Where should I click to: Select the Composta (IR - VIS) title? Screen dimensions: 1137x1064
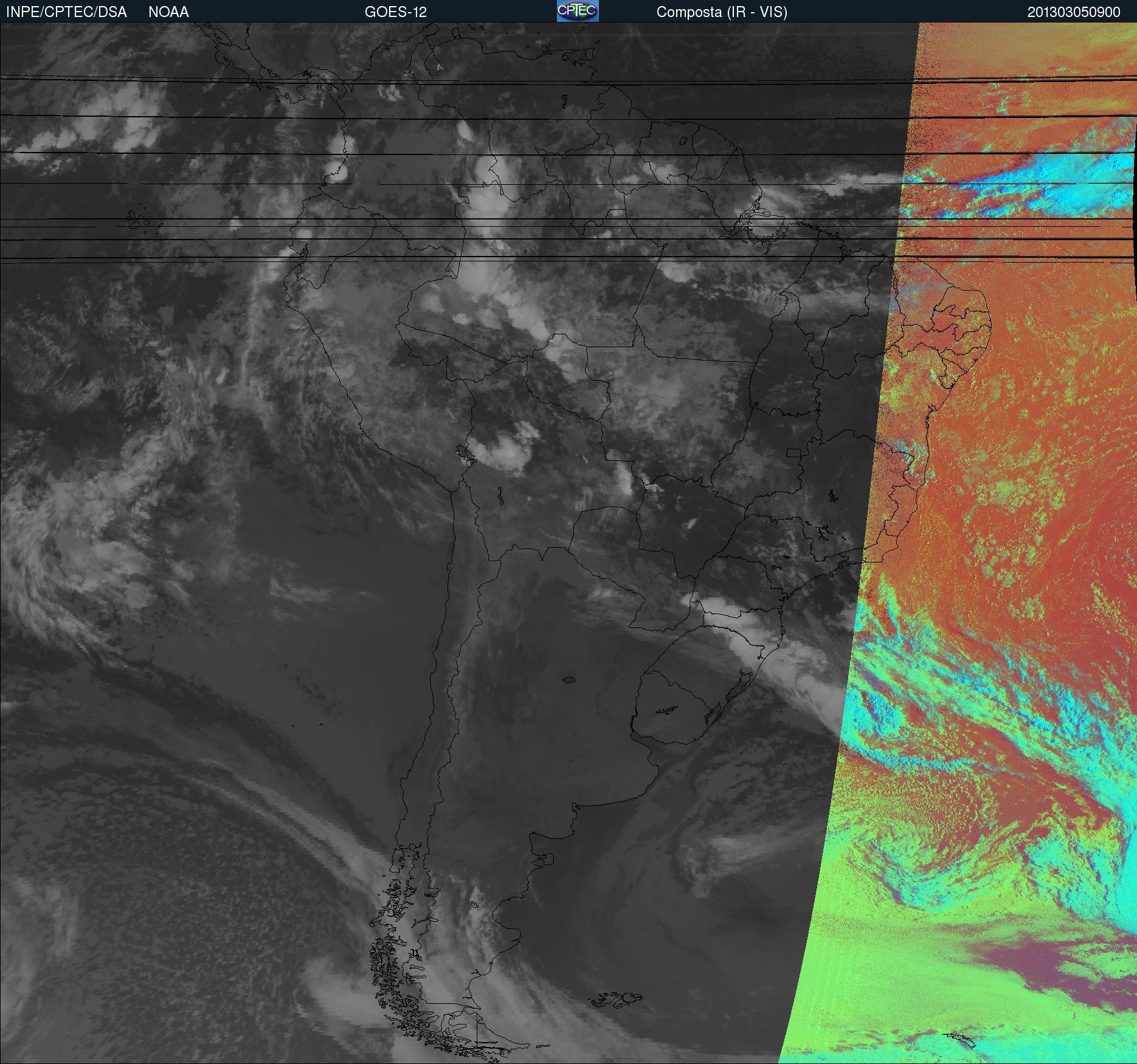pos(722,12)
